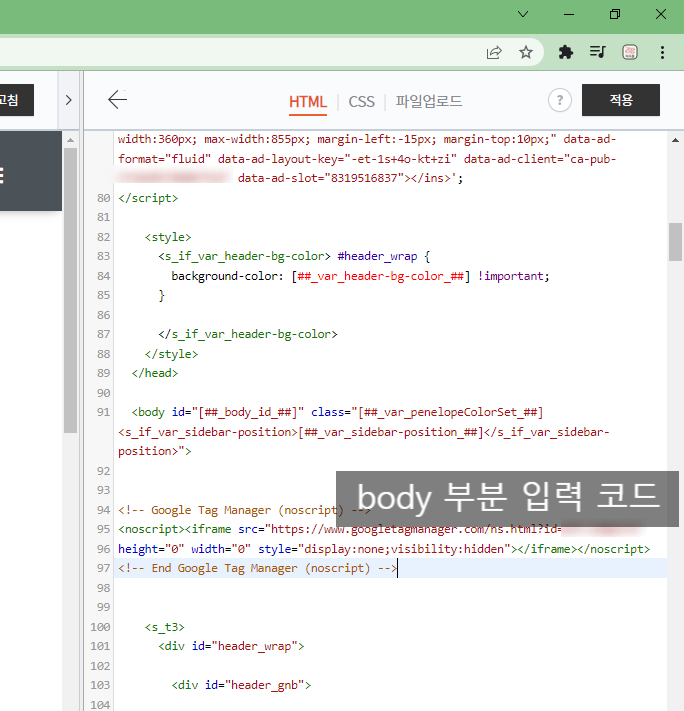684x711 pixels.
Task: Click the Google Tag Manager comment line 94
Action: [244, 510]
